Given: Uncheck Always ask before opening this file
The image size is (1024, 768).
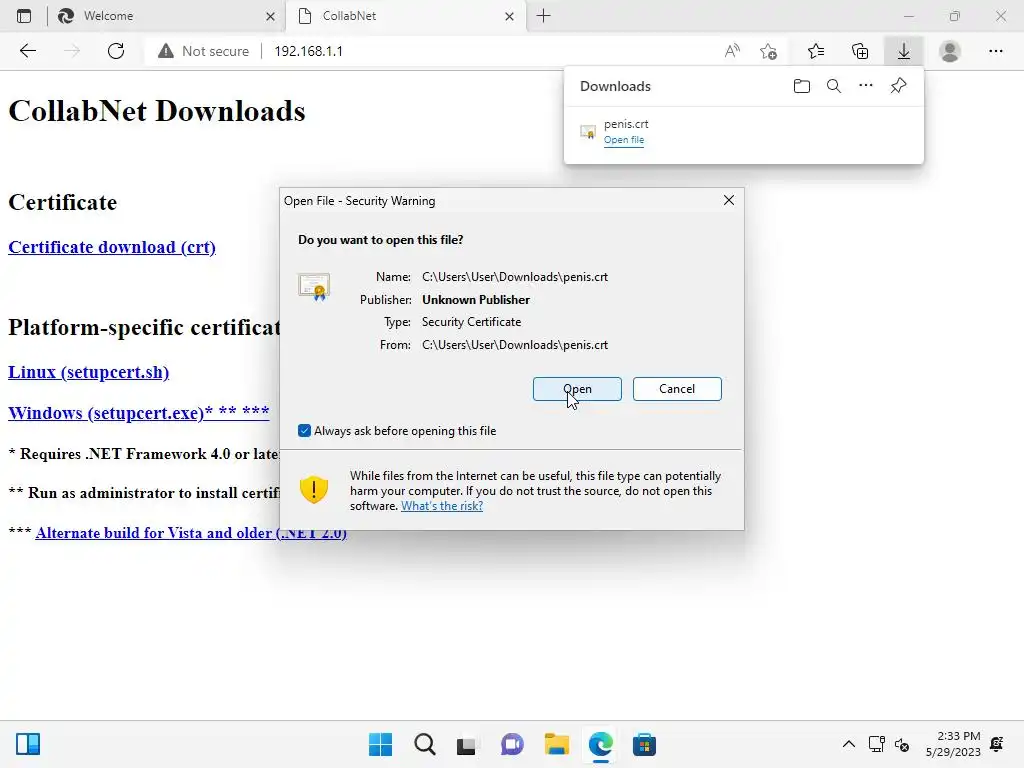Looking at the screenshot, I should pos(304,430).
